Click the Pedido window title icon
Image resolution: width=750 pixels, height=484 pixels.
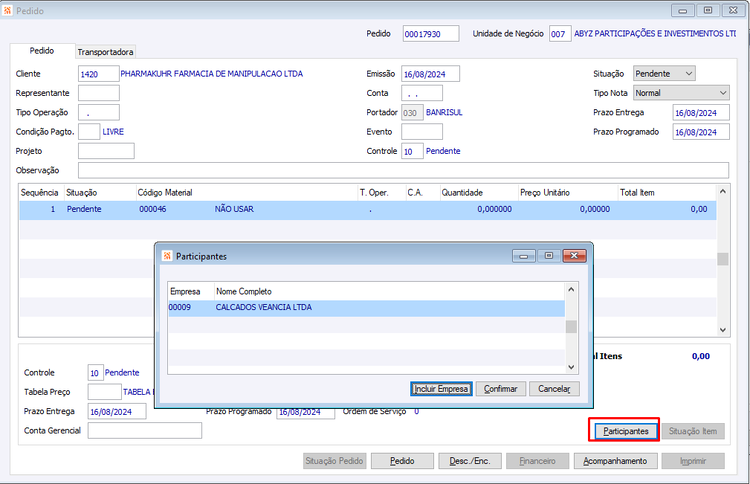7,11
